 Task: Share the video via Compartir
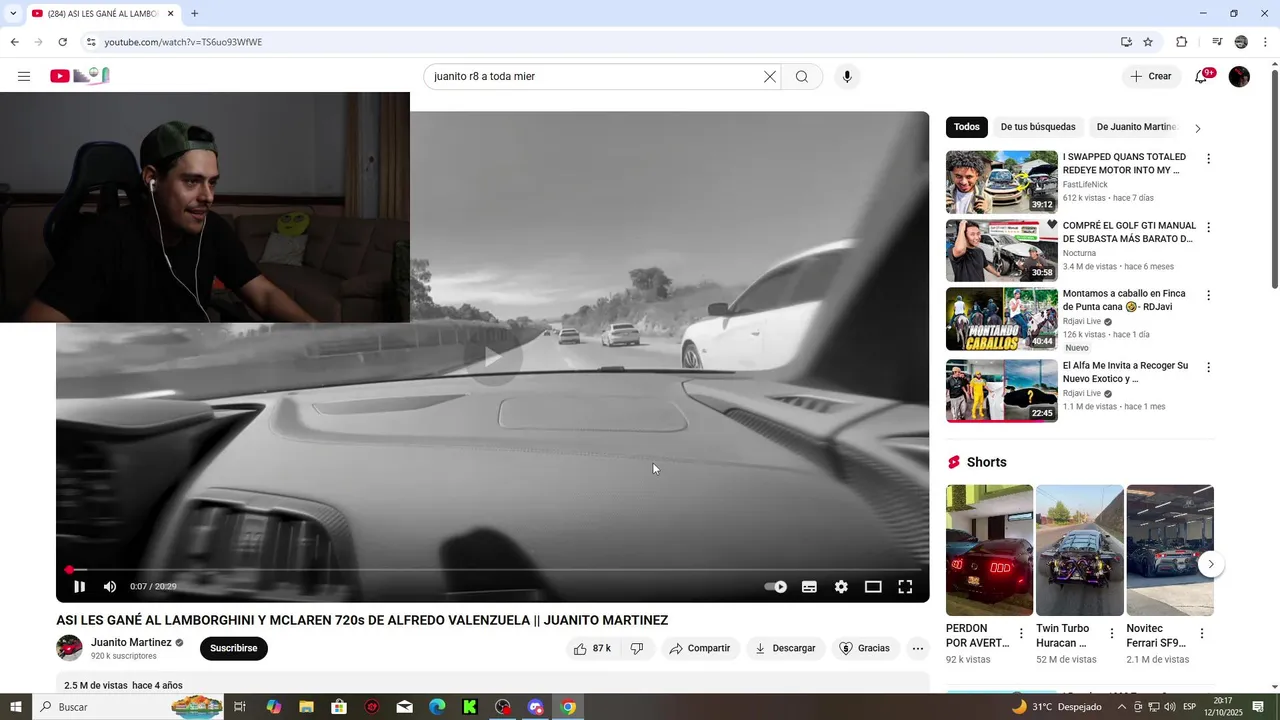(700, 649)
